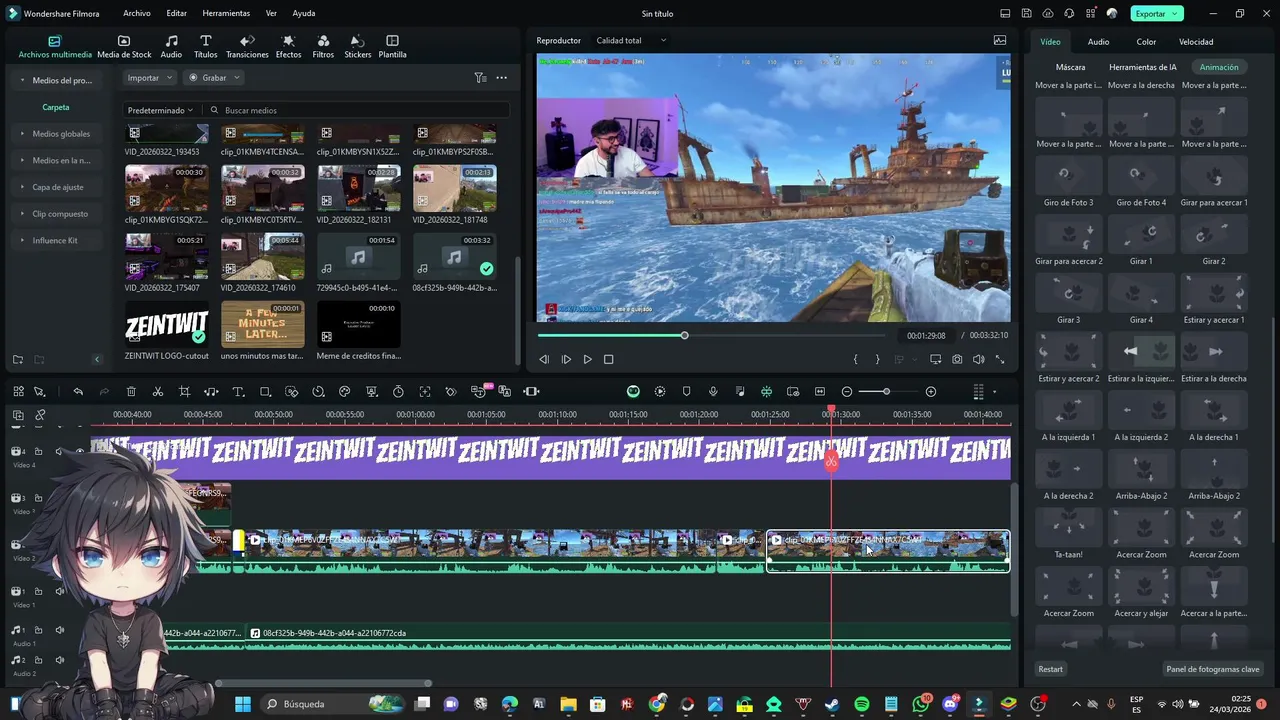1280x720 pixels.
Task: Open the Plantilla panel
Action: [392, 47]
